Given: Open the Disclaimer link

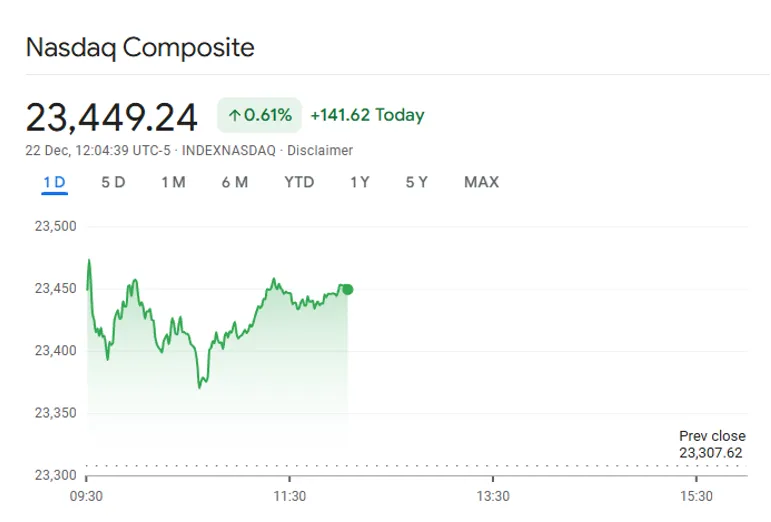Looking at the screenshot, I should tap(320, 150).
